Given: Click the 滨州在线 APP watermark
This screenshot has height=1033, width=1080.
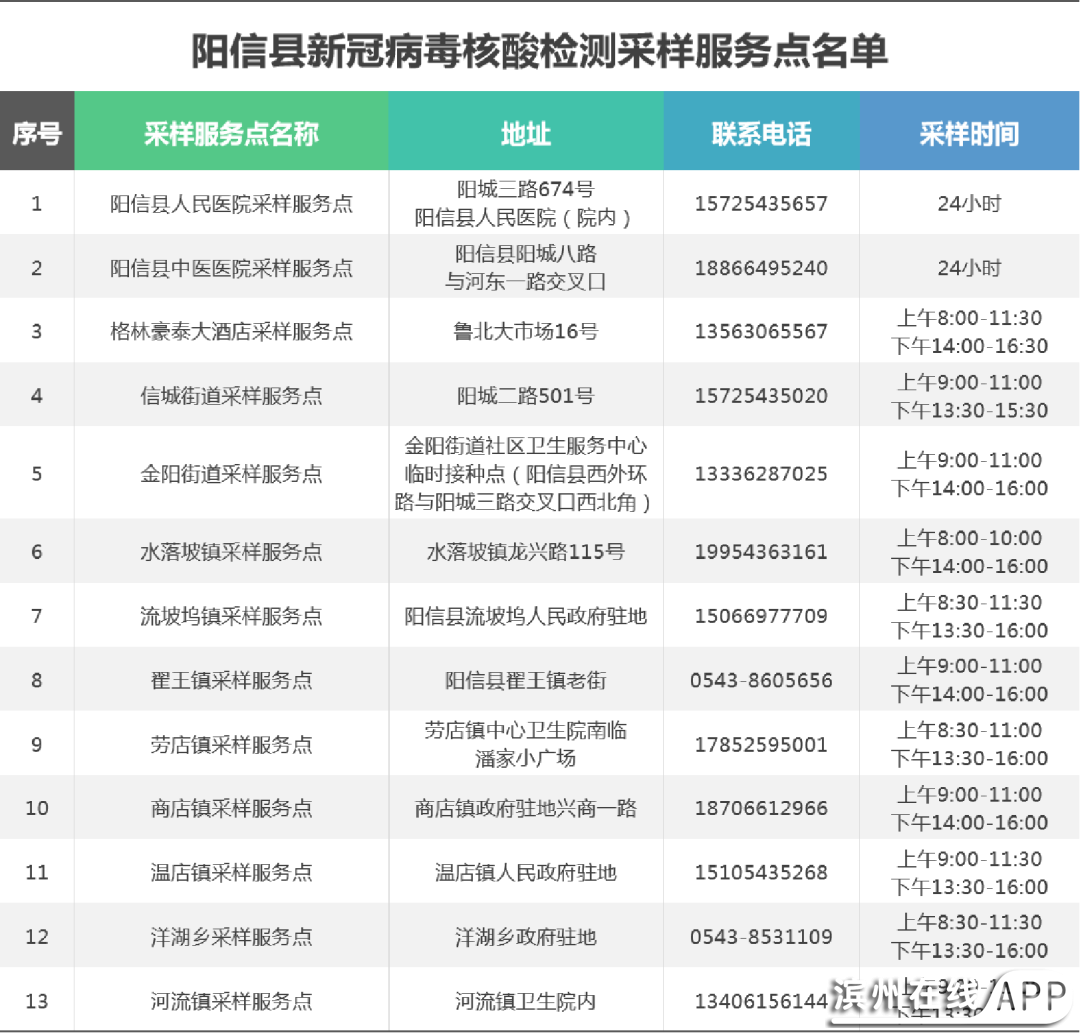Looking at the screenshot, I should pyautogui.click(x=950, y=1000).
